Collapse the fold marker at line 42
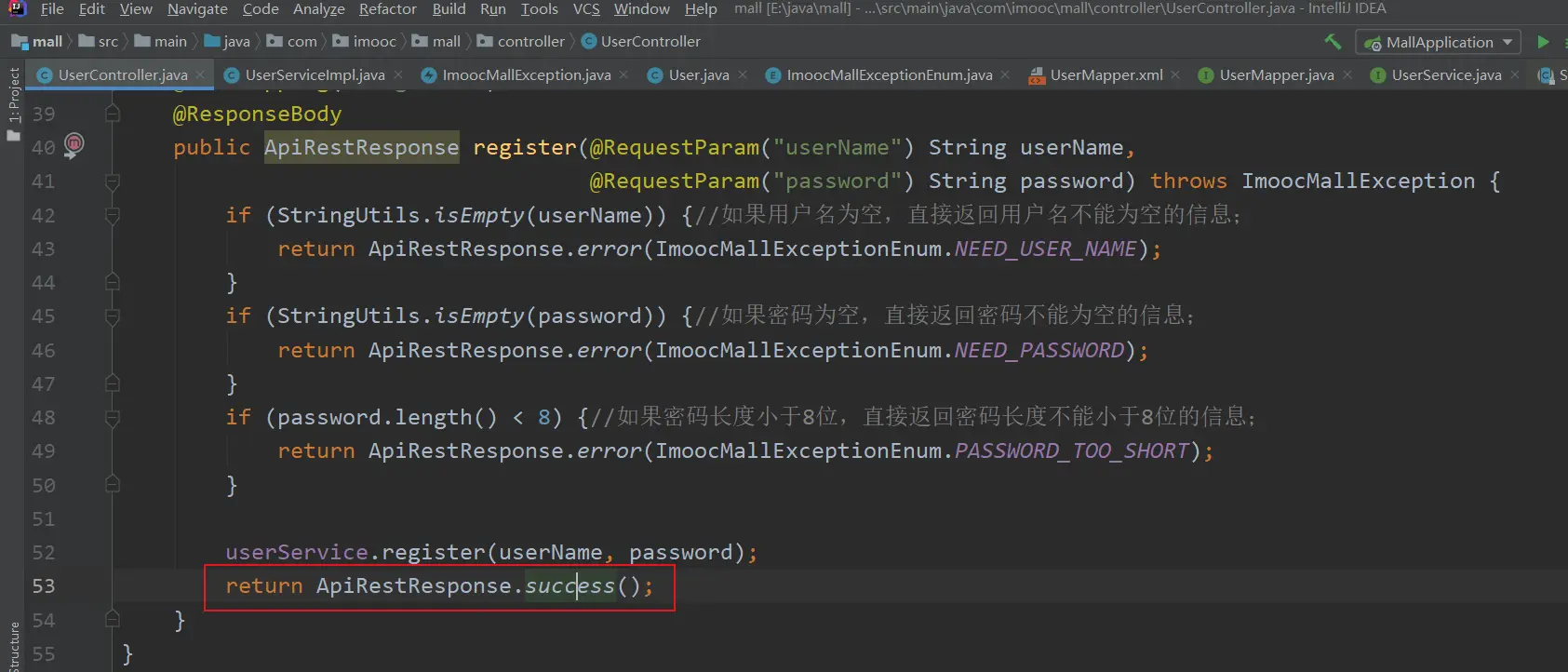This screenshot has height=672, width=1568. pos(113,216)
